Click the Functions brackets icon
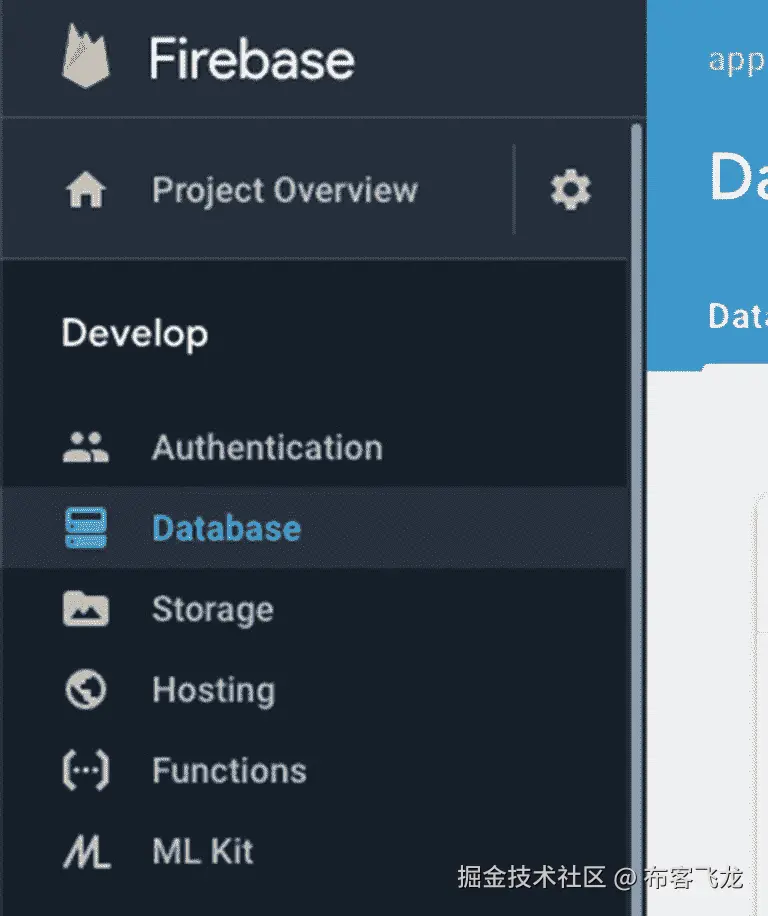The image size is (768, 916). coord(86,771)
